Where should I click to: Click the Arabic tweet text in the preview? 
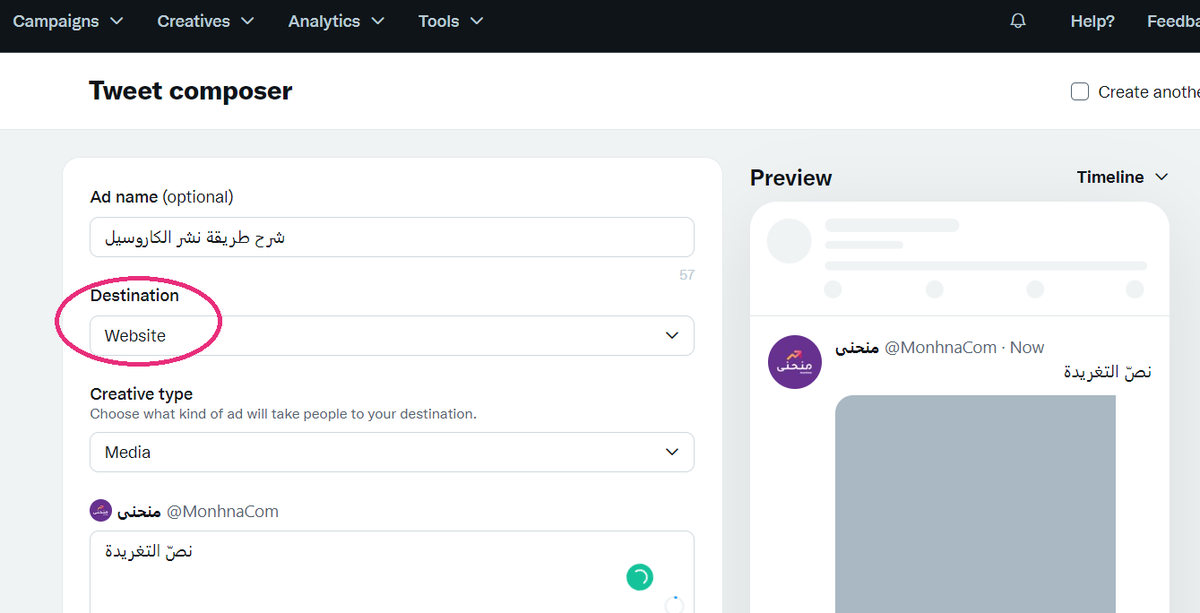click(1107, 372)
